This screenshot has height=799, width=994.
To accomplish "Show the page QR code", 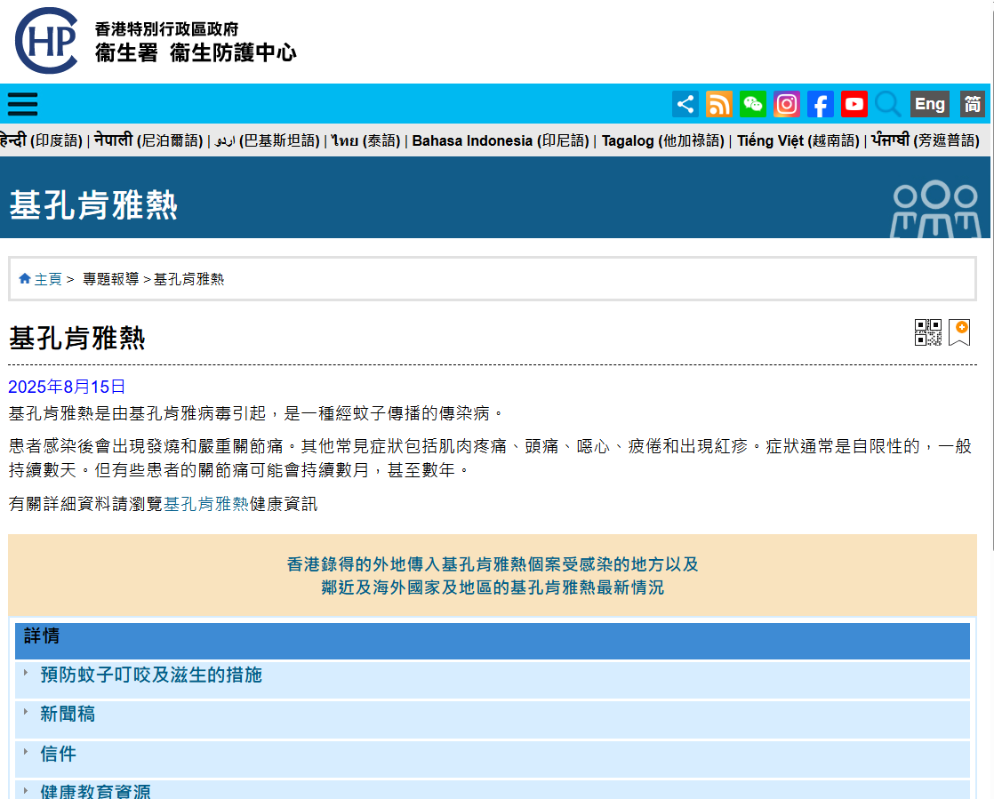I will click(x=928, y=333).
